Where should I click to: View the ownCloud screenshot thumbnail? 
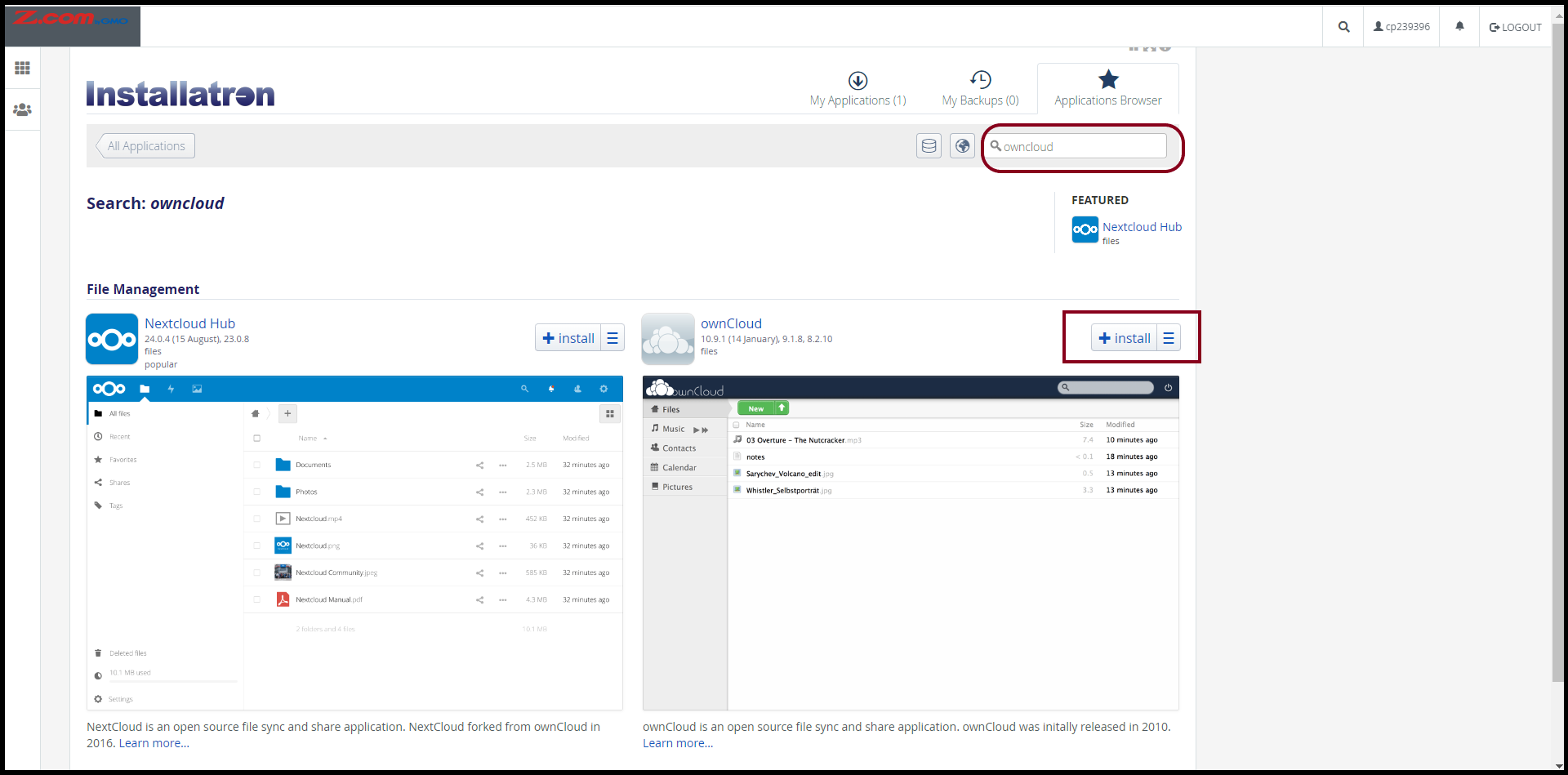pyautogui.click(x=911, y=543)
